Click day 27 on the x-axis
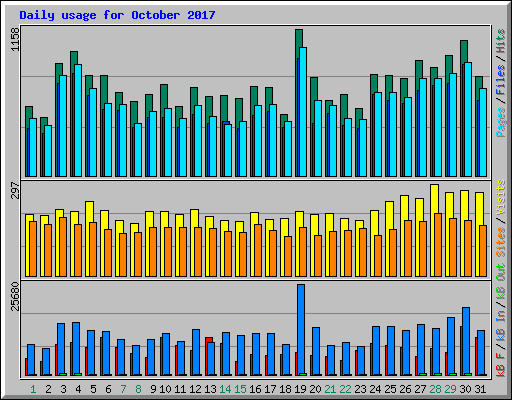512x400 pixels. (420, 389)
